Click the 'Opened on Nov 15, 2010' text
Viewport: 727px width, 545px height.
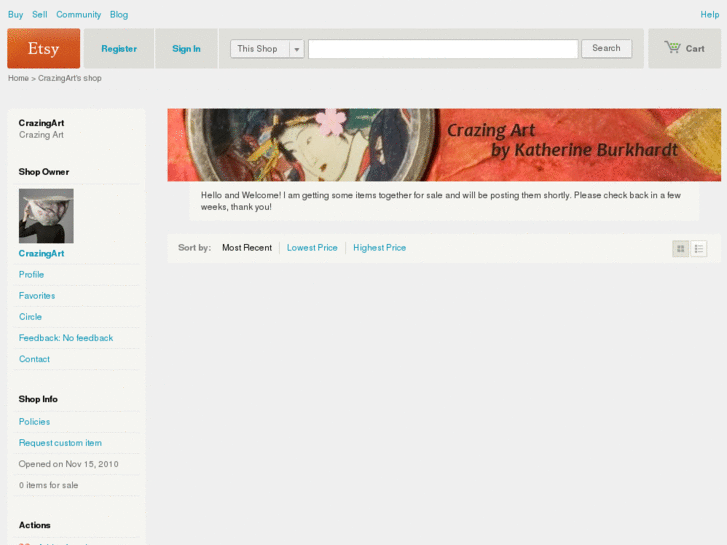pyautogui.click(x=69, y=464)
